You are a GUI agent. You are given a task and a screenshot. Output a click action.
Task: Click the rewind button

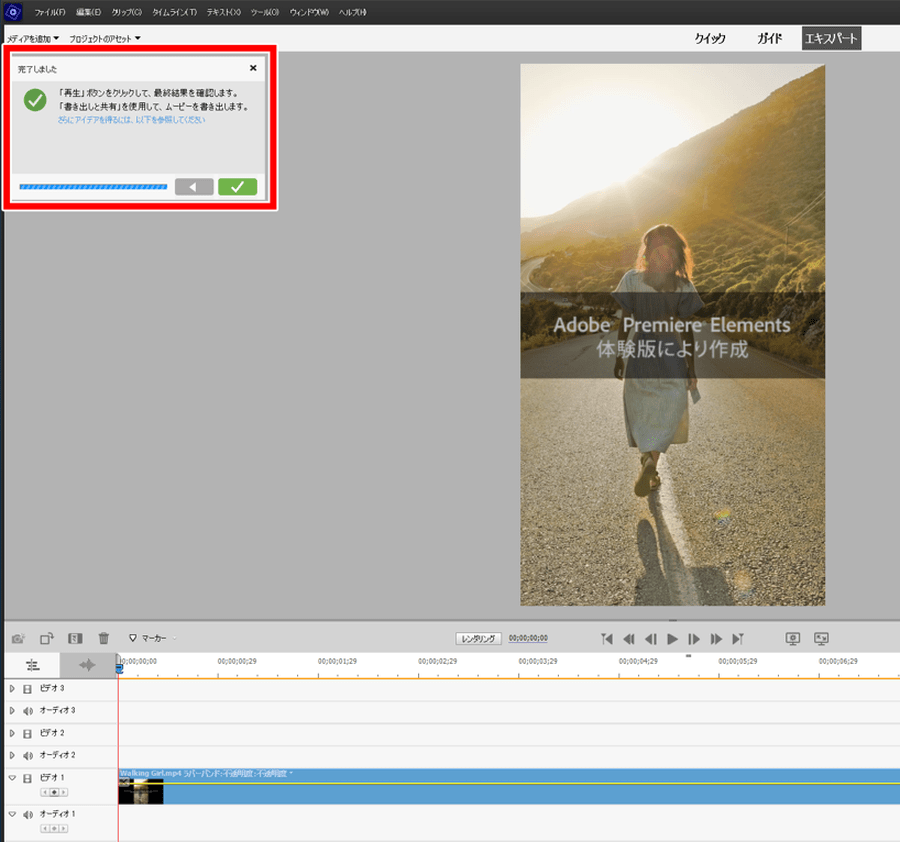pyautogui.click(x=629, y=639)
